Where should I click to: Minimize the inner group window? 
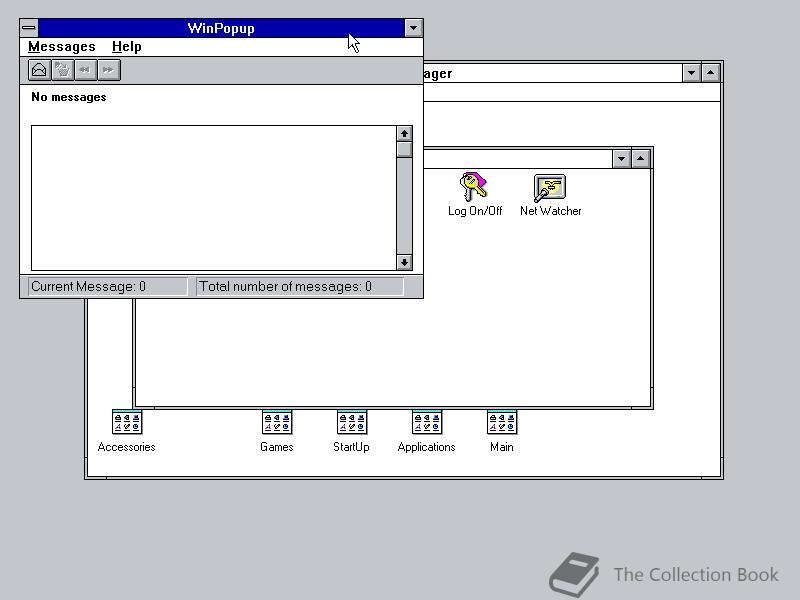coord(621,159)
